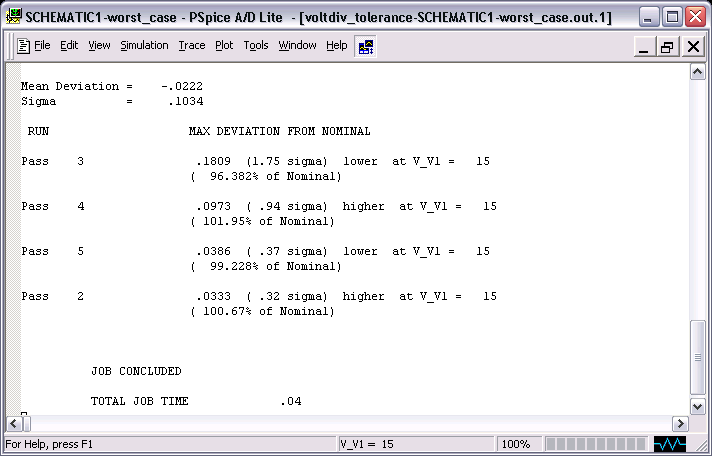
Task: Click the '99.228% of Nominal' text
Action: [x=265, y=266]
